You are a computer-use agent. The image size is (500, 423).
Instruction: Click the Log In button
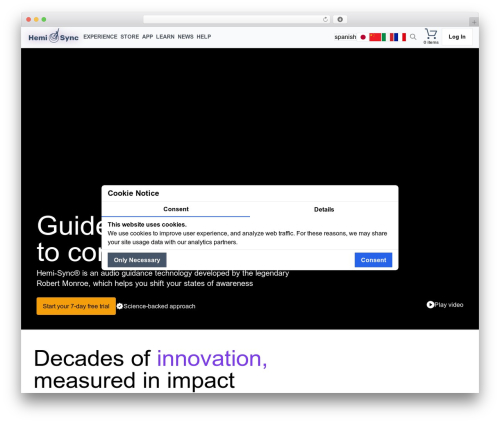[457, 37]
